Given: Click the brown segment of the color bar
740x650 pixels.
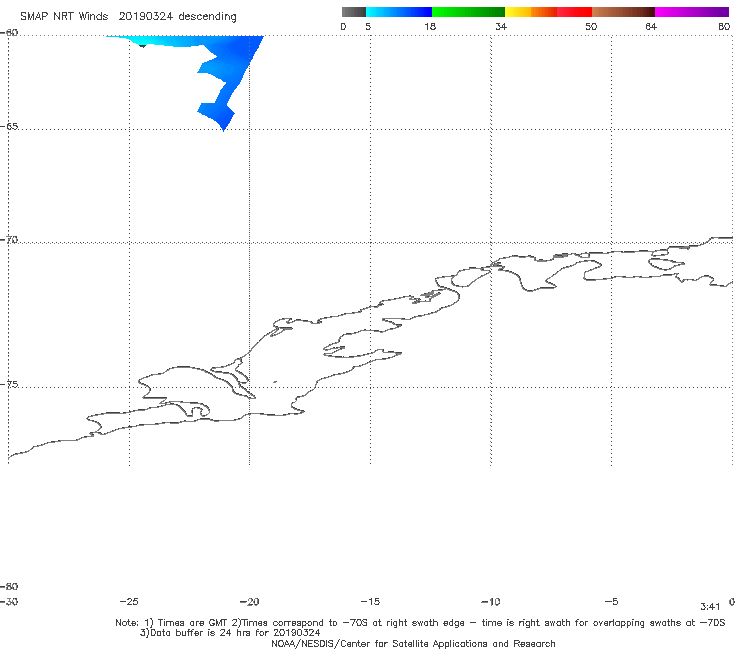Looking at the screenshot, I should tap(623, 12).
